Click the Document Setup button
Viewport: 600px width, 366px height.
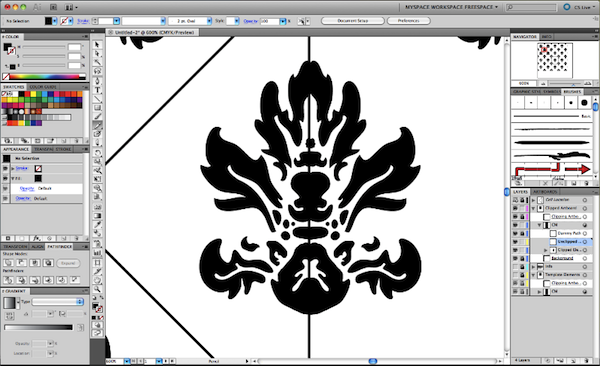352,21
